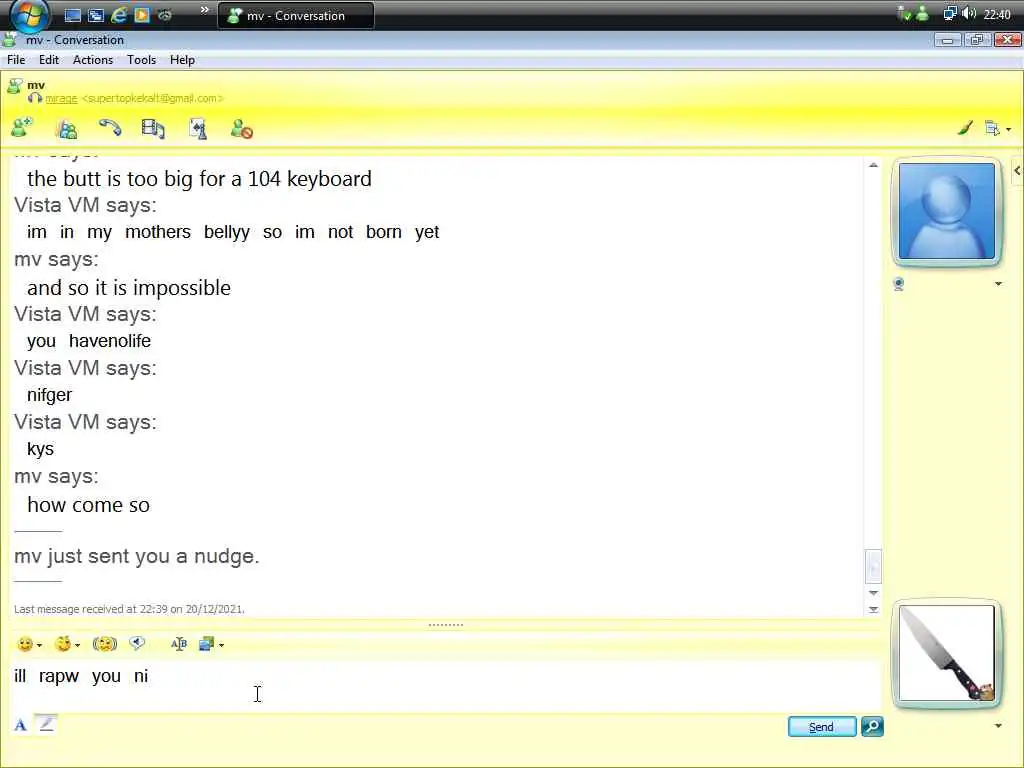Open the Help menu
The image size is (1024, 768).
pyautogui.click(x=182, y=60)
